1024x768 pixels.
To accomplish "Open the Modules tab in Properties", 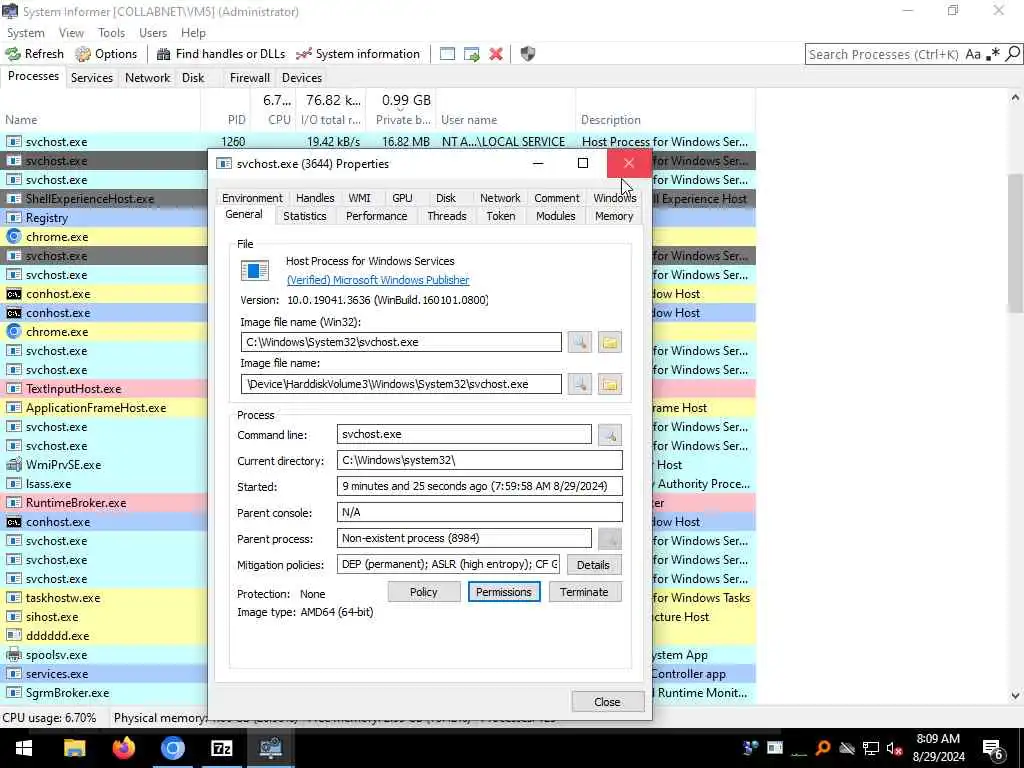I will 555,216.
